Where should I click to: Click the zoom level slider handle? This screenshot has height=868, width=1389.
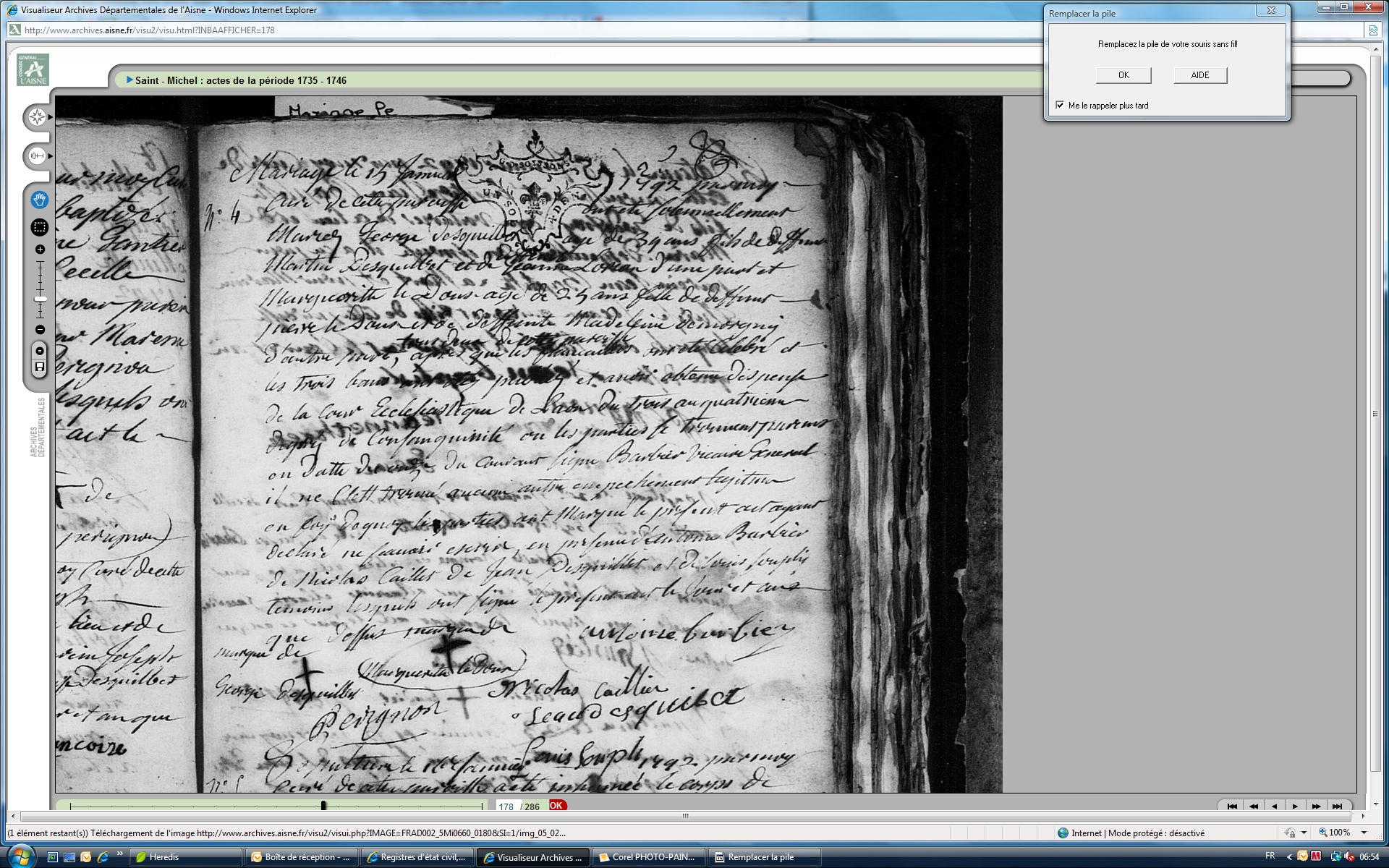point(40,299)
